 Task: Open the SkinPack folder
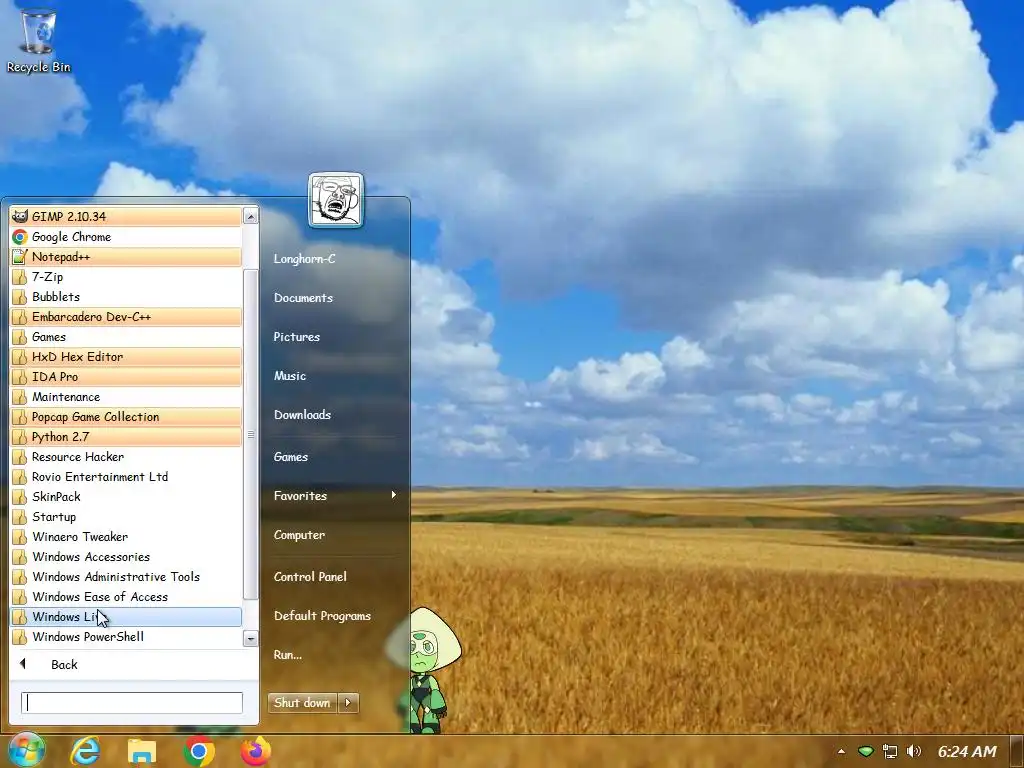(x=126, y=497)
